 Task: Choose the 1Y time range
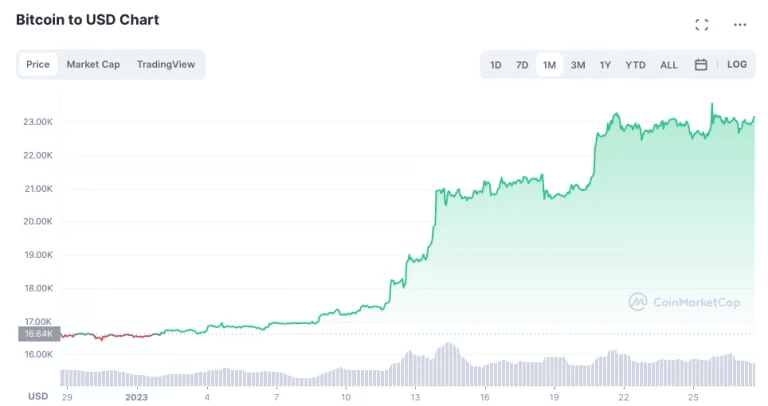coord(605,65)
